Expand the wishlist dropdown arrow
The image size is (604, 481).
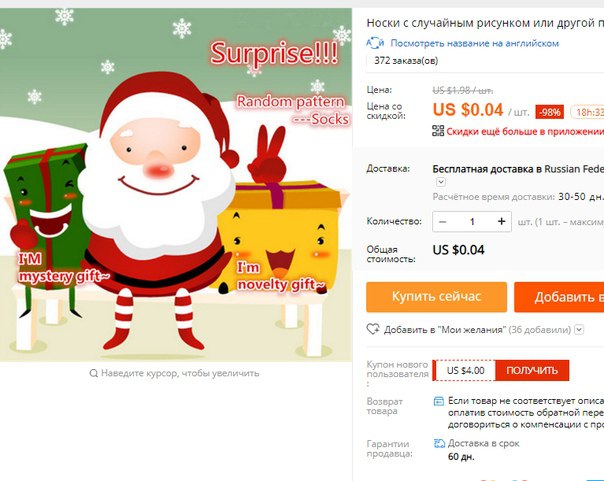[x=579, y=330]
